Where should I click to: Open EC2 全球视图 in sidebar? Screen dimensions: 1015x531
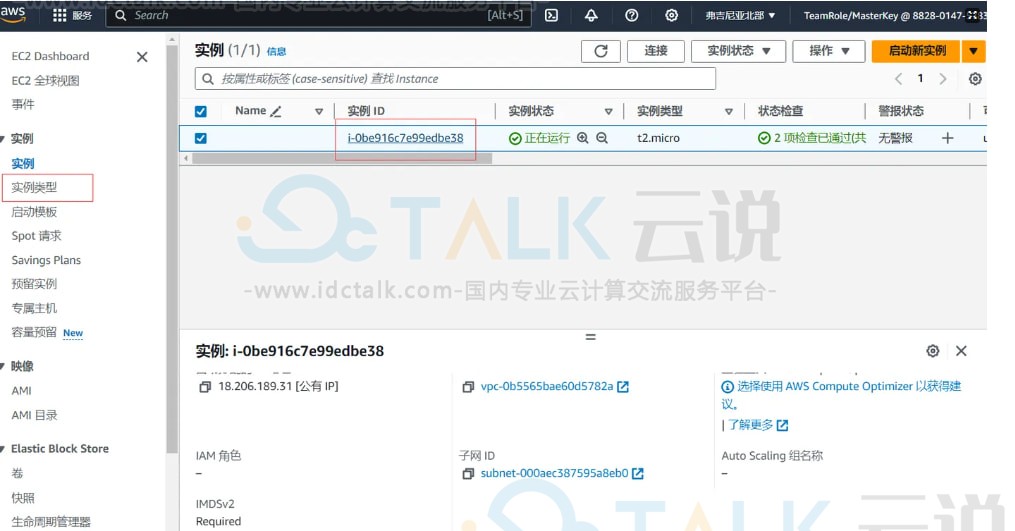point(45,81)
